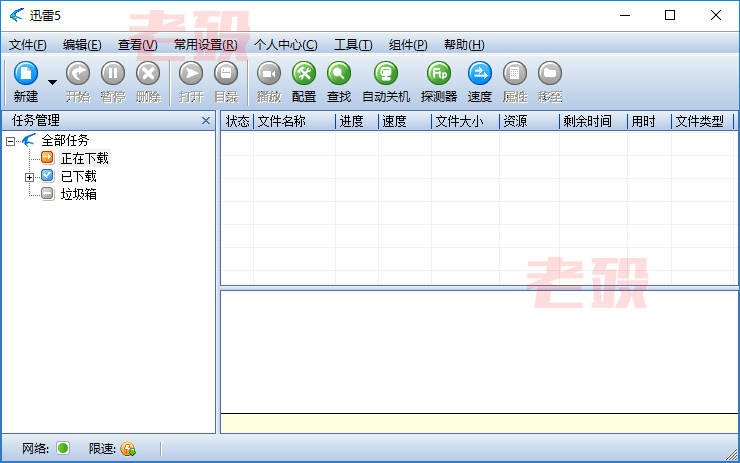Viewport: 740px width, 463px height.
Task: Open the 文件(F) menu
Action: 27,45
